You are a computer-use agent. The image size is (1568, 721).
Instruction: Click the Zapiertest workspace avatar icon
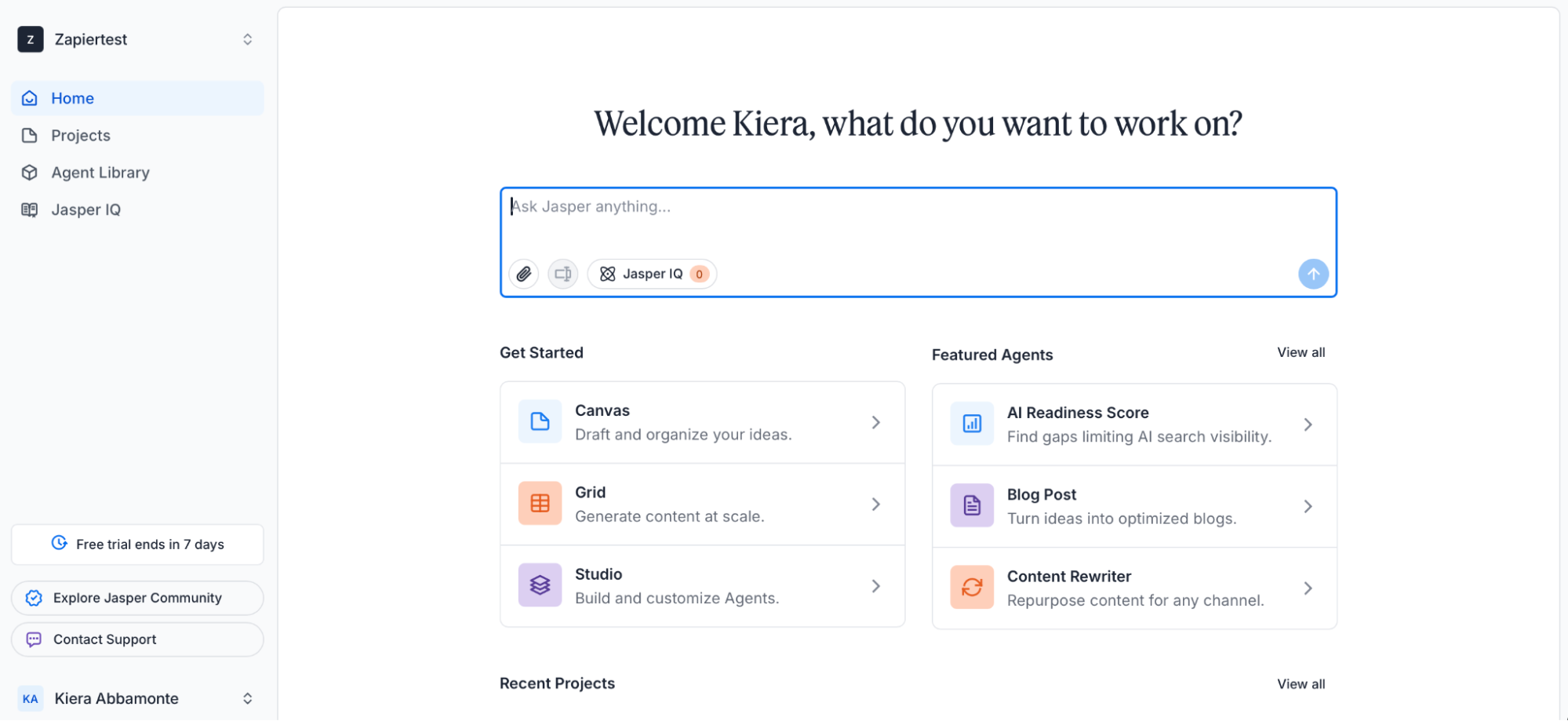[31, 39]
